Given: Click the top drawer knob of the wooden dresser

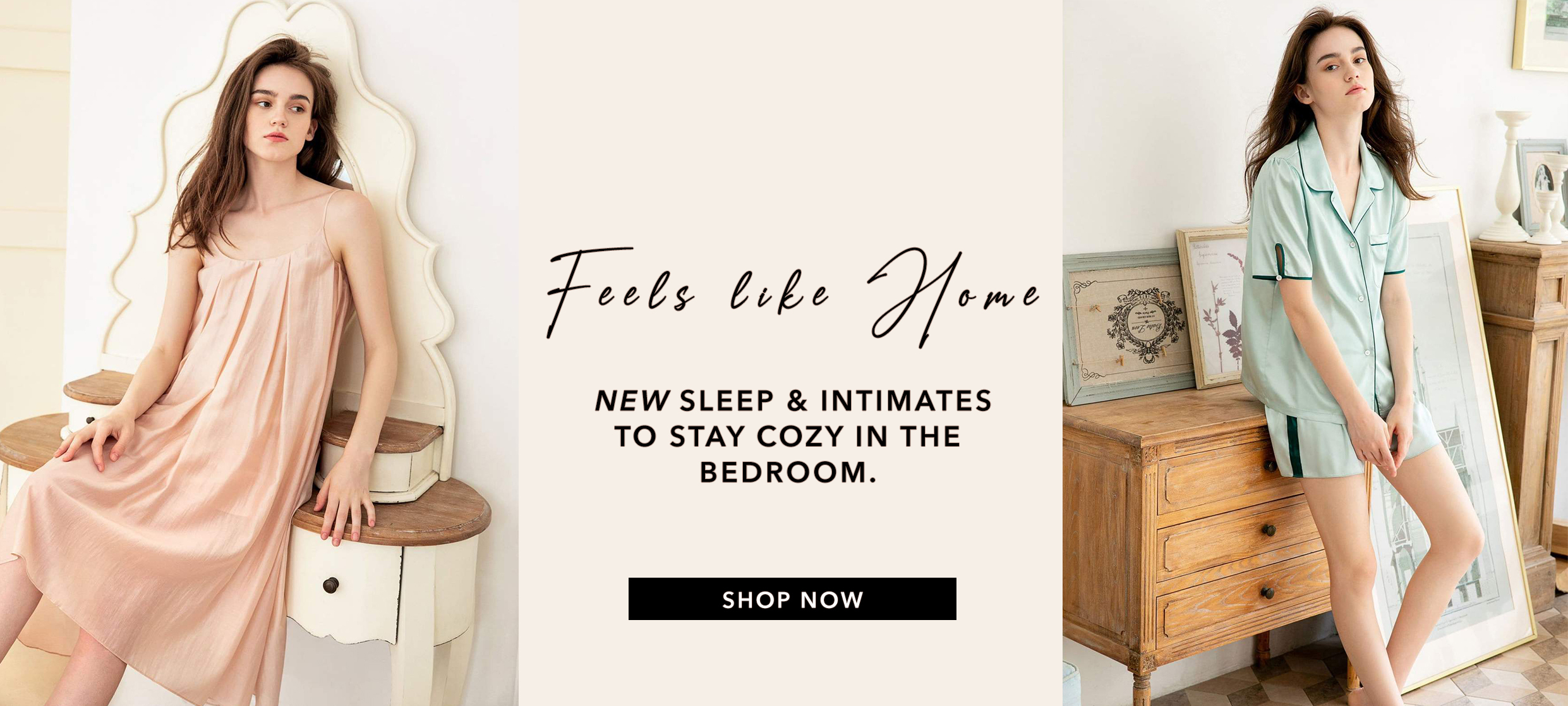Looking at the screenshot, I should point(1269,466).
